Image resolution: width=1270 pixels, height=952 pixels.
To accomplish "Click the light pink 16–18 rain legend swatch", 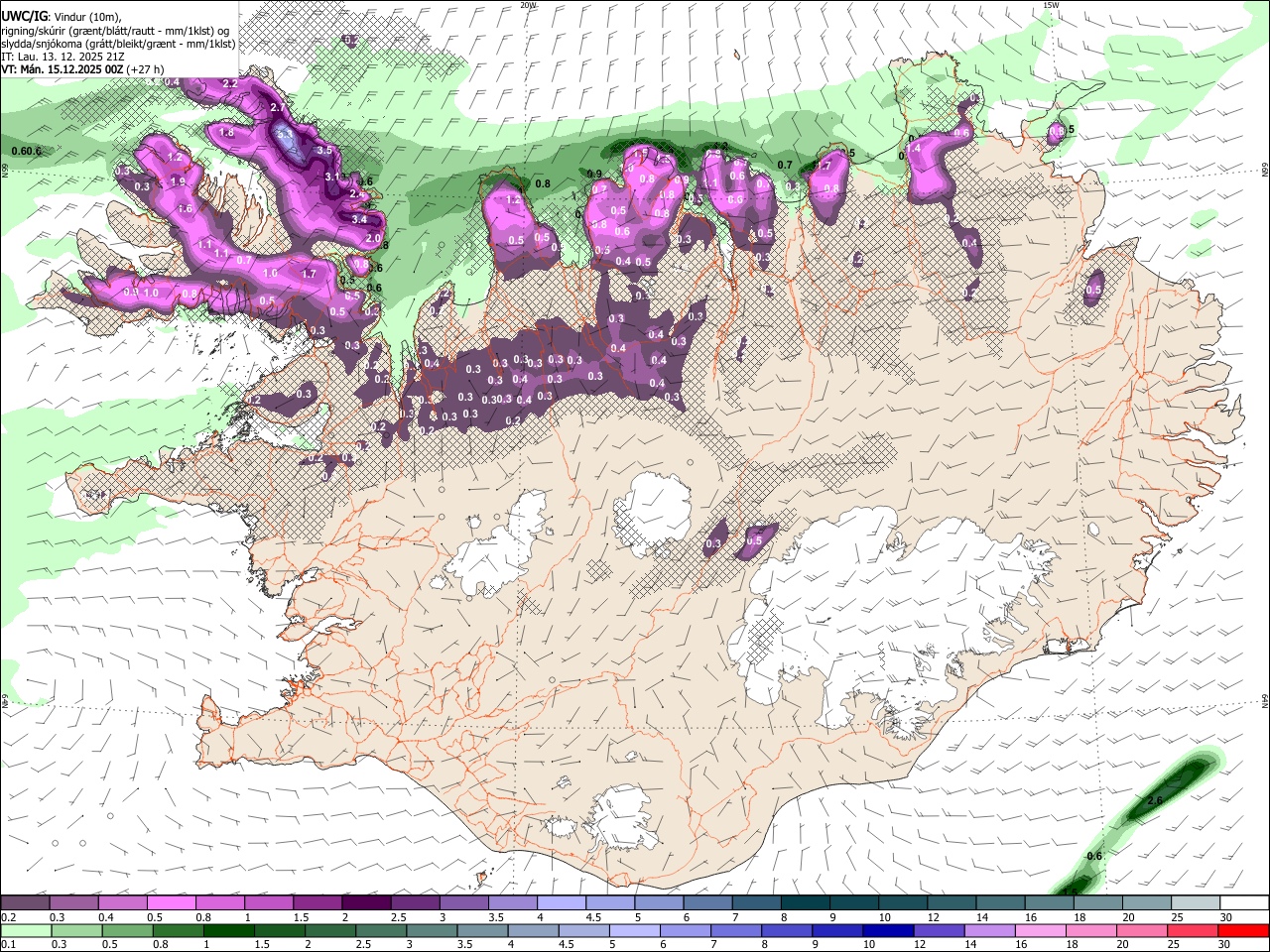I will pos(1041,930).
